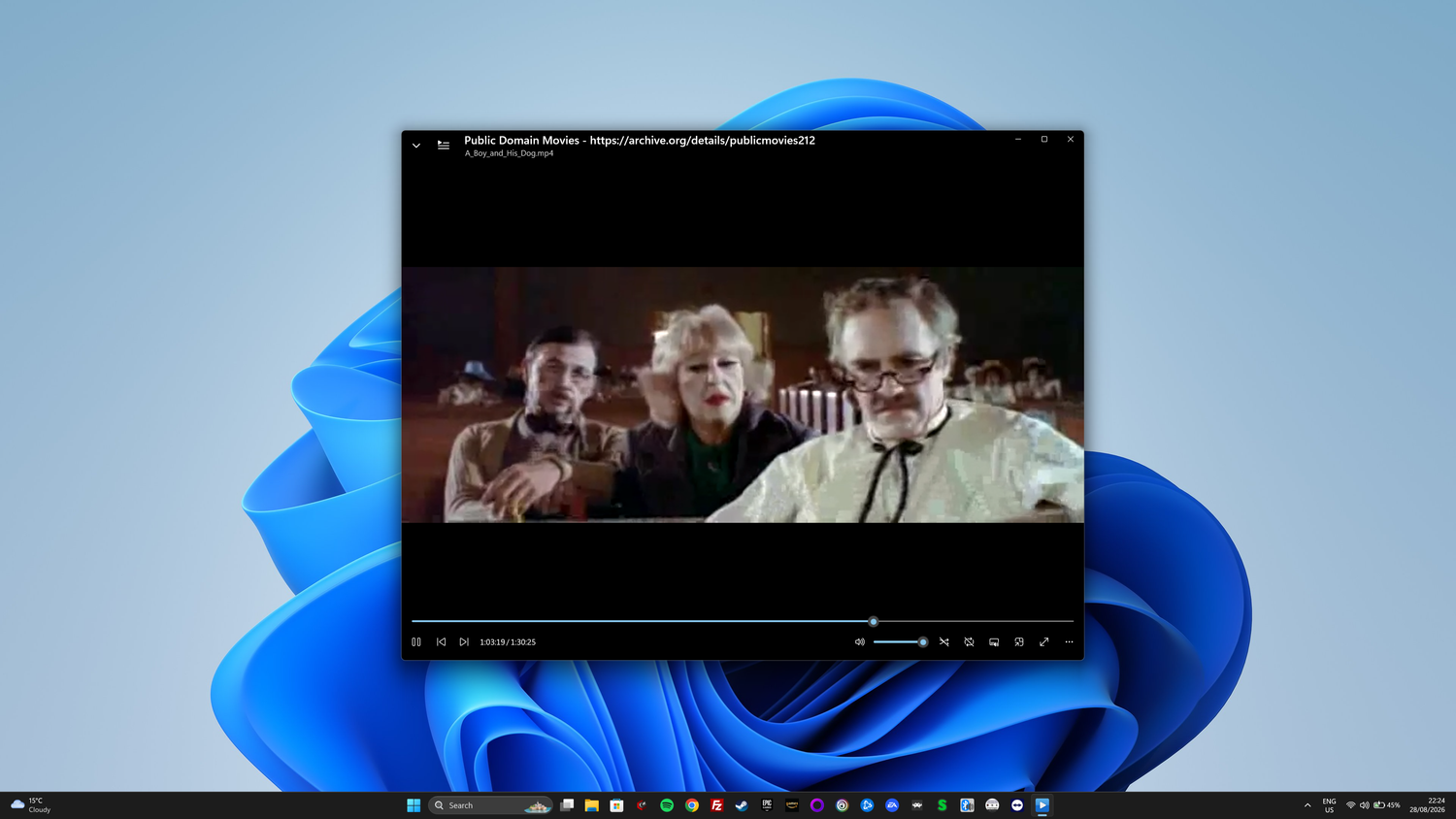Open the ENG US language switcher

[1329, 805]
